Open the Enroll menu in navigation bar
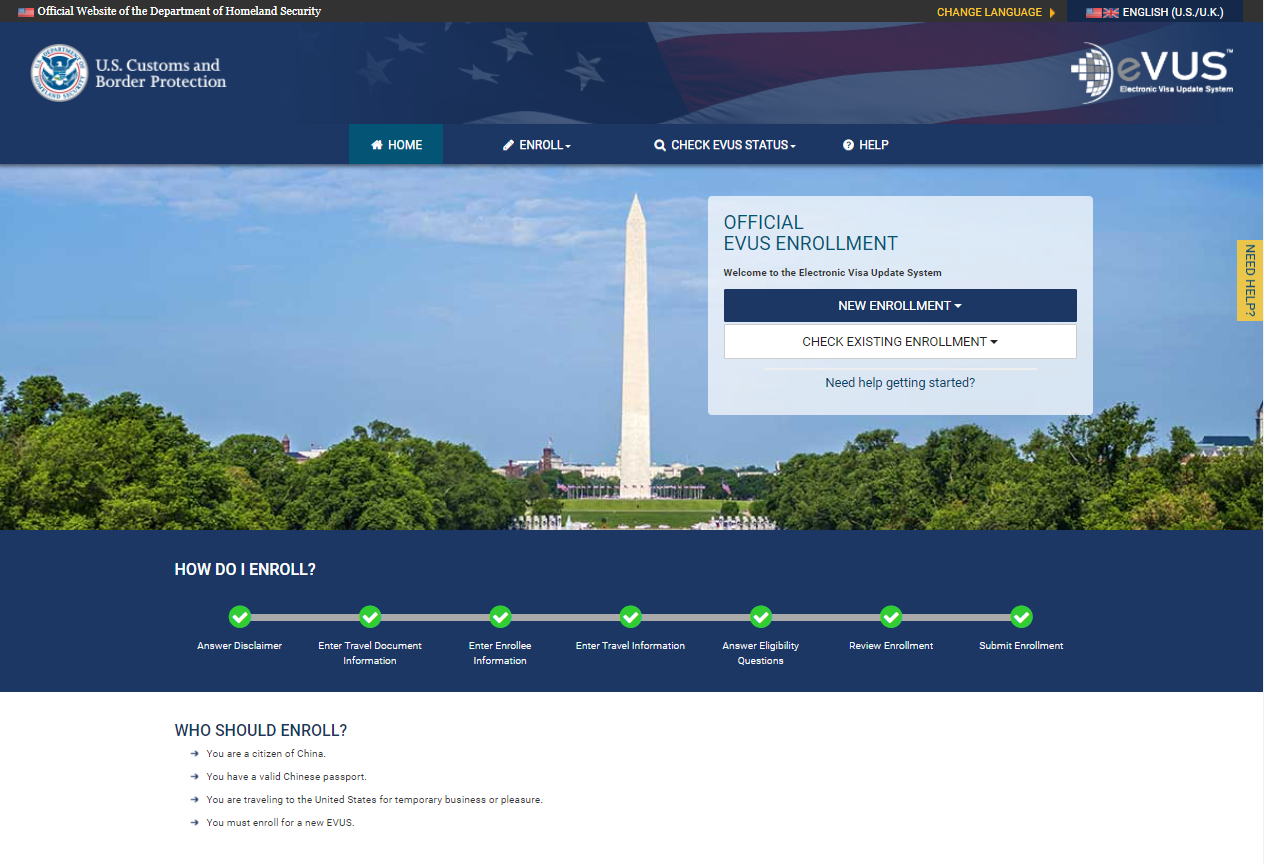Screen dimensions: 1264x864 pos(537,145)
